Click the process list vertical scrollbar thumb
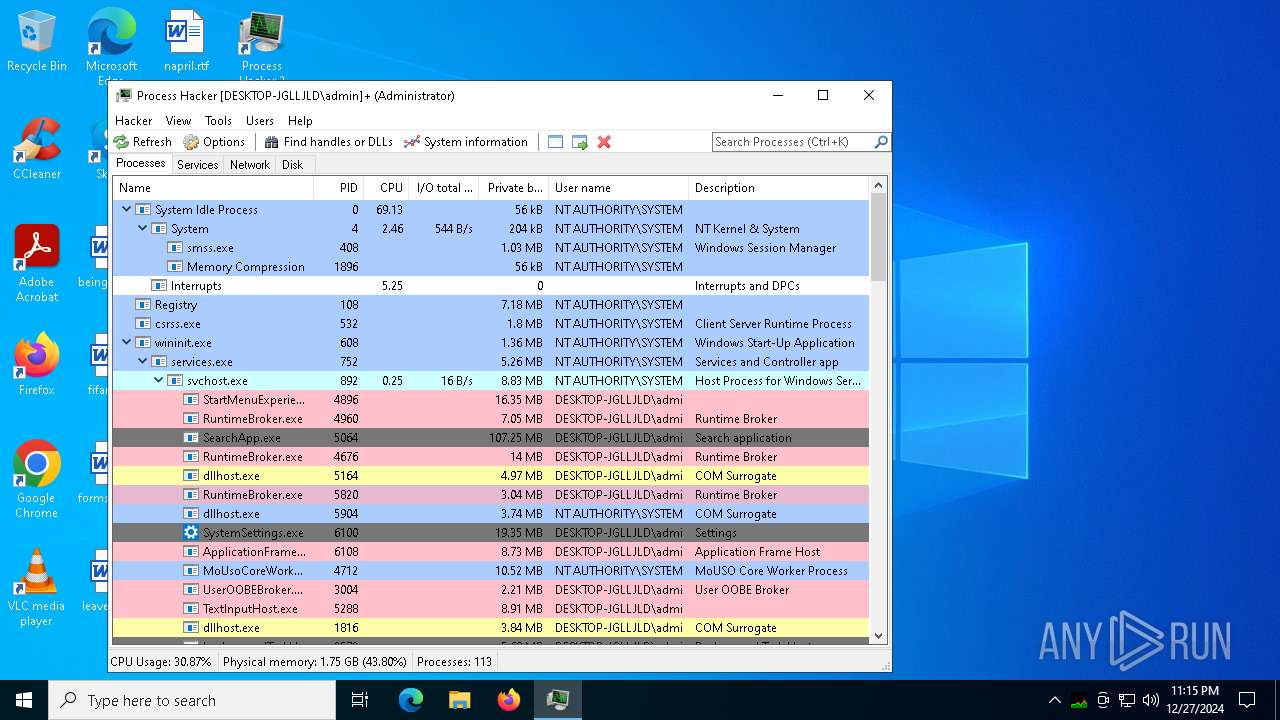Screen dimensions: 1280x720 (x=878, y=237)
